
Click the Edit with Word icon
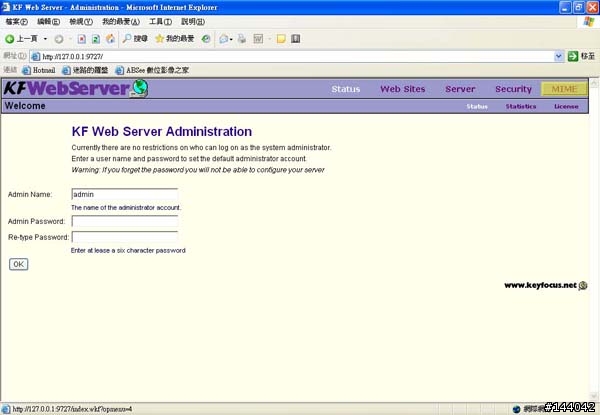[258, 39]
